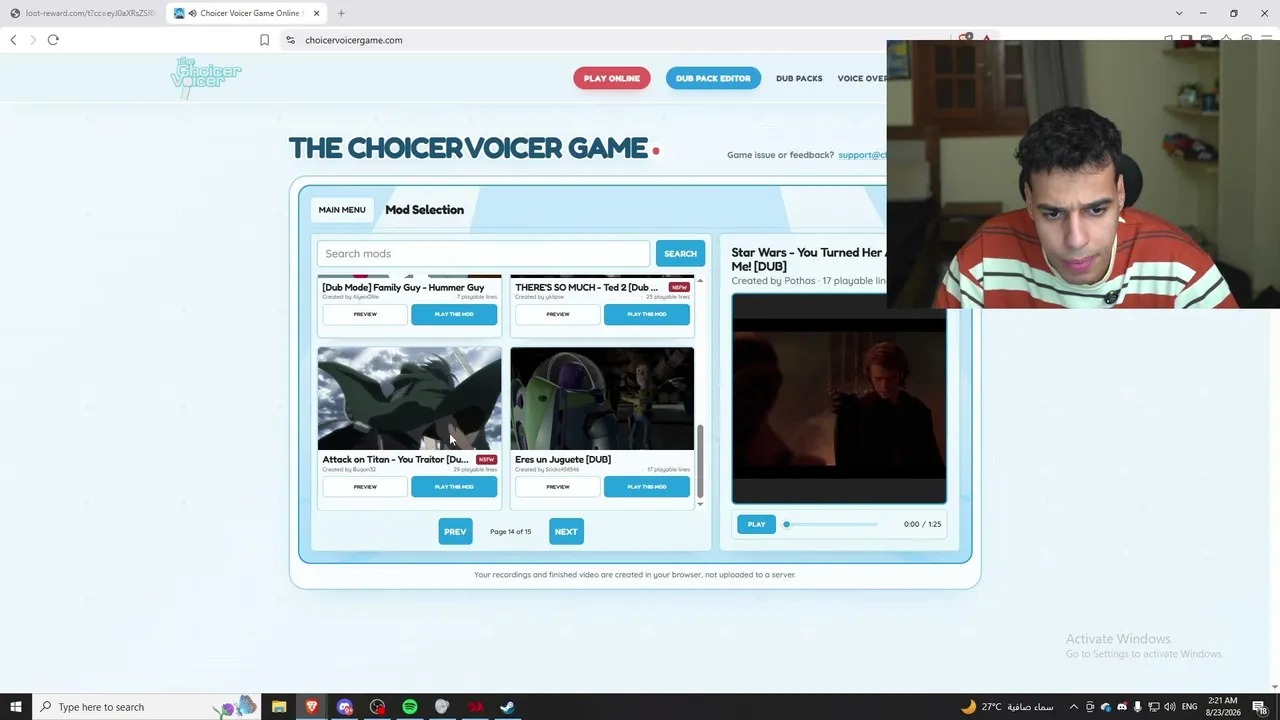Screen dimensions: 1280x720
Task: Focus the Search mods field
Action: 483,254
